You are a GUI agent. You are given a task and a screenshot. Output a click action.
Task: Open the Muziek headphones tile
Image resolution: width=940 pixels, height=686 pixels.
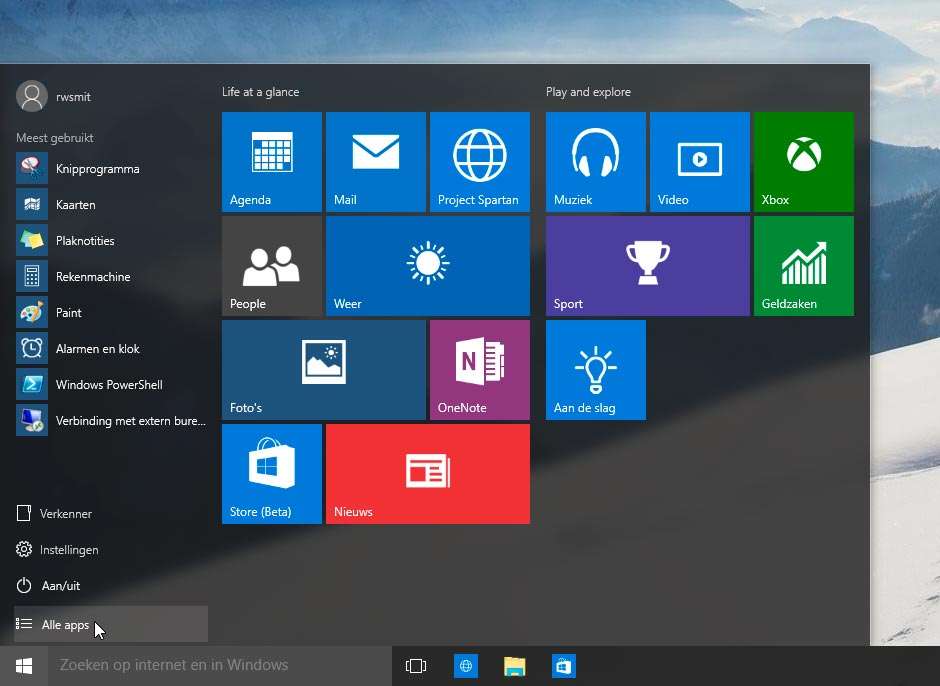coord(596,162)
